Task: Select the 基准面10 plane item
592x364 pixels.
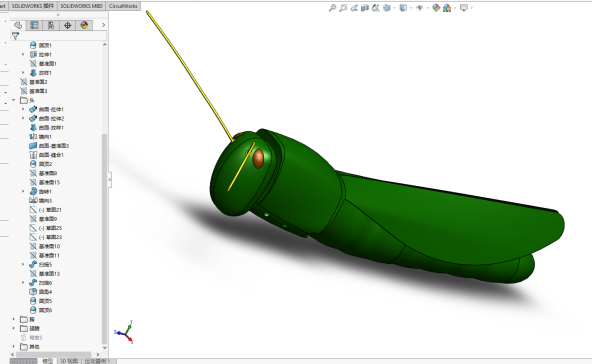Action: (x=45, y=246)
